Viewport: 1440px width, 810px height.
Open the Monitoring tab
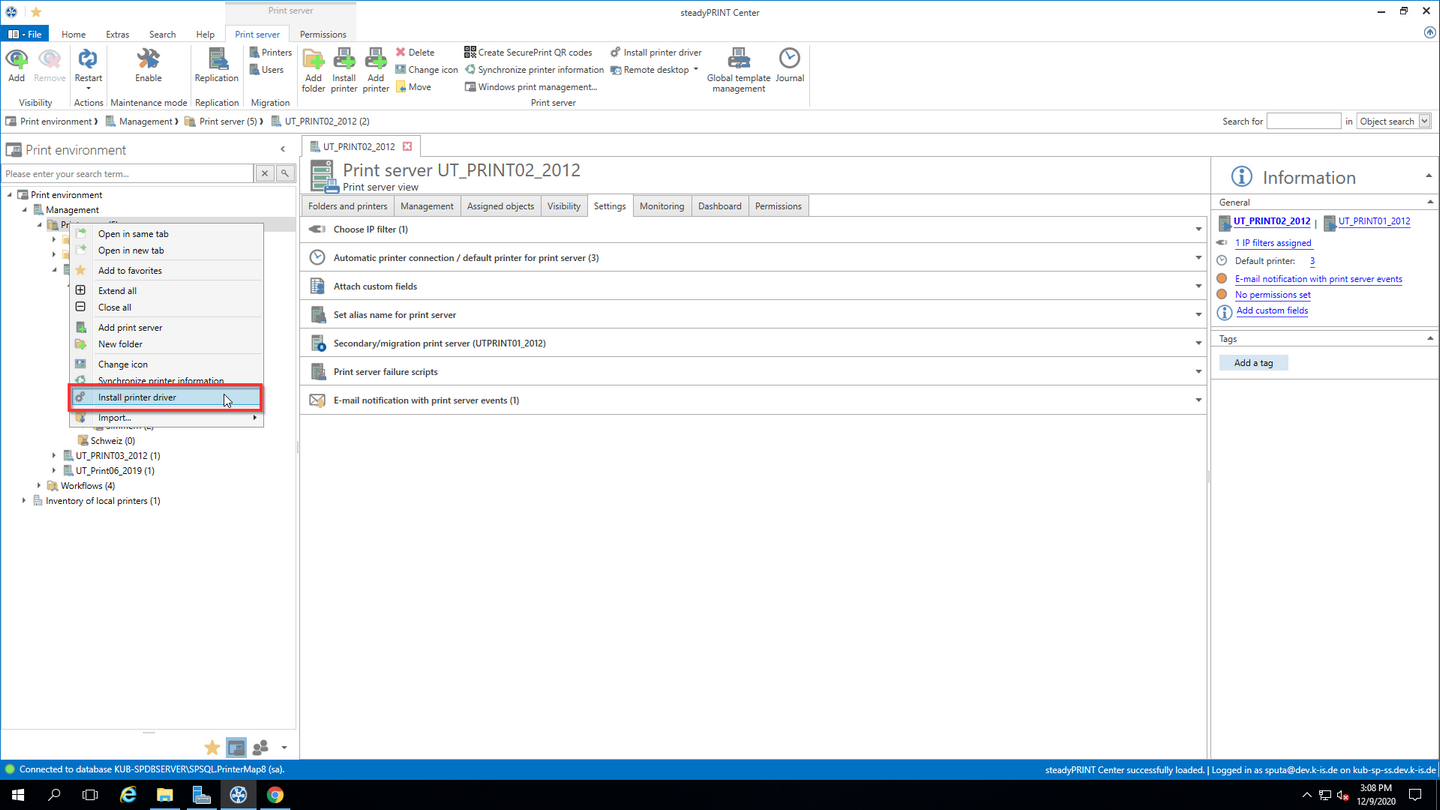(662, 206)
